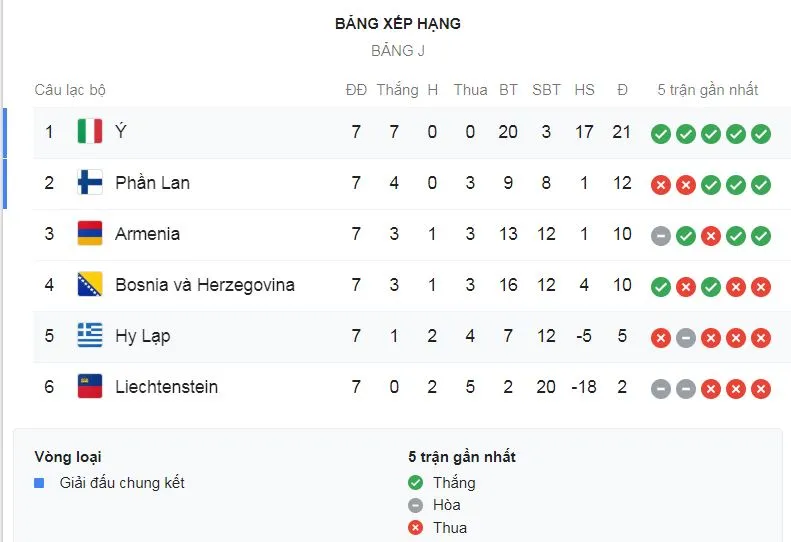Open the Phần Lan team link
The image size is (791, 542).
[152, 182]
